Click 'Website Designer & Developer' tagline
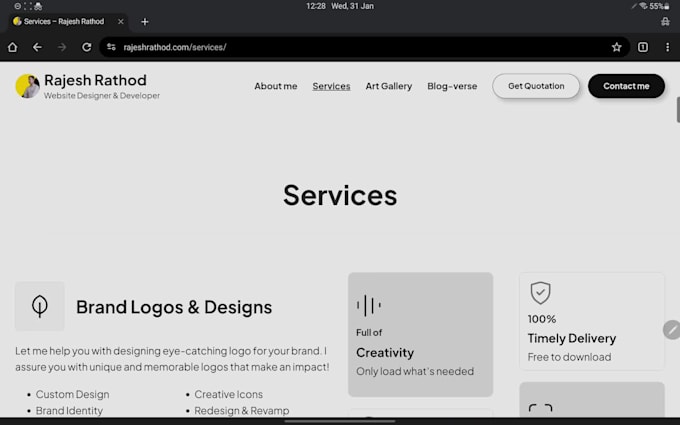680x425 pixels. click(x=102, y=95)
